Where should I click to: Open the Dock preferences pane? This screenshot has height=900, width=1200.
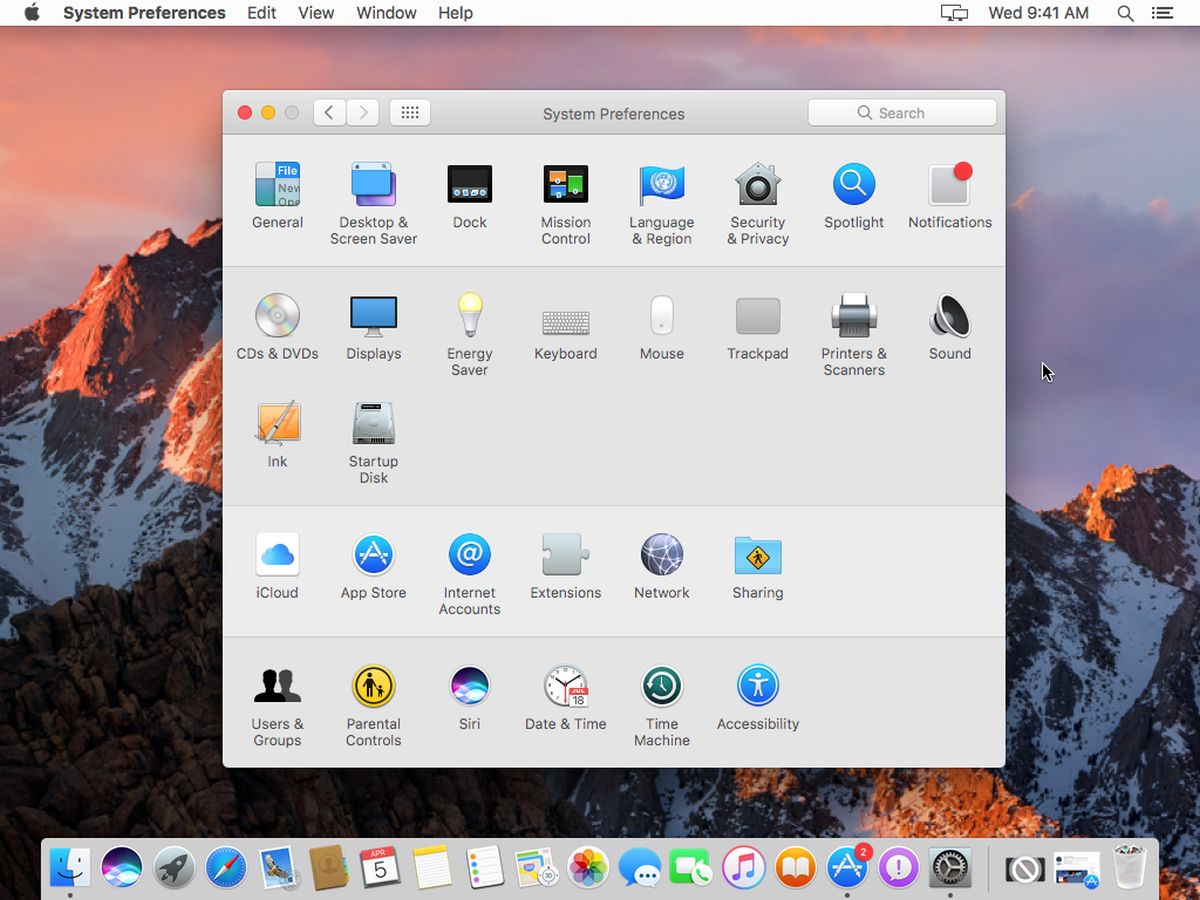[469, 197]
